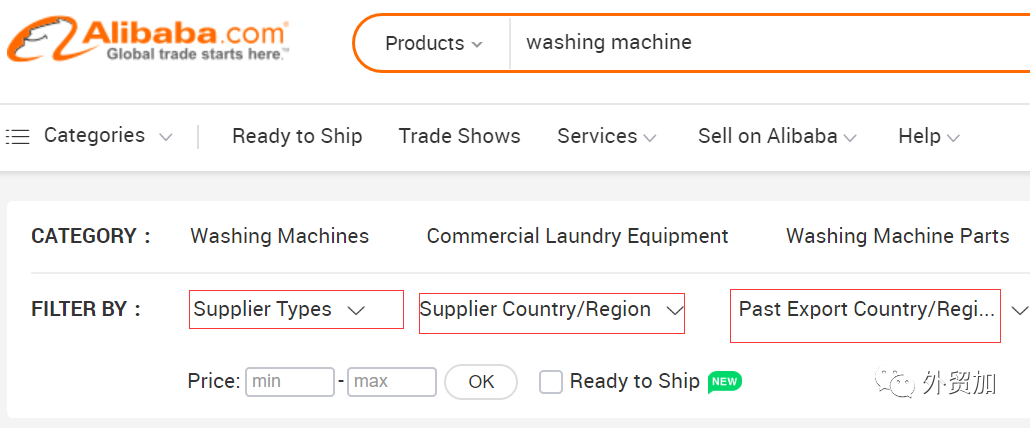Viewport: 1030px width, 428px height.
Task: Choose Commercial Laundry Equipment category
Action: (x=577, y=236)
